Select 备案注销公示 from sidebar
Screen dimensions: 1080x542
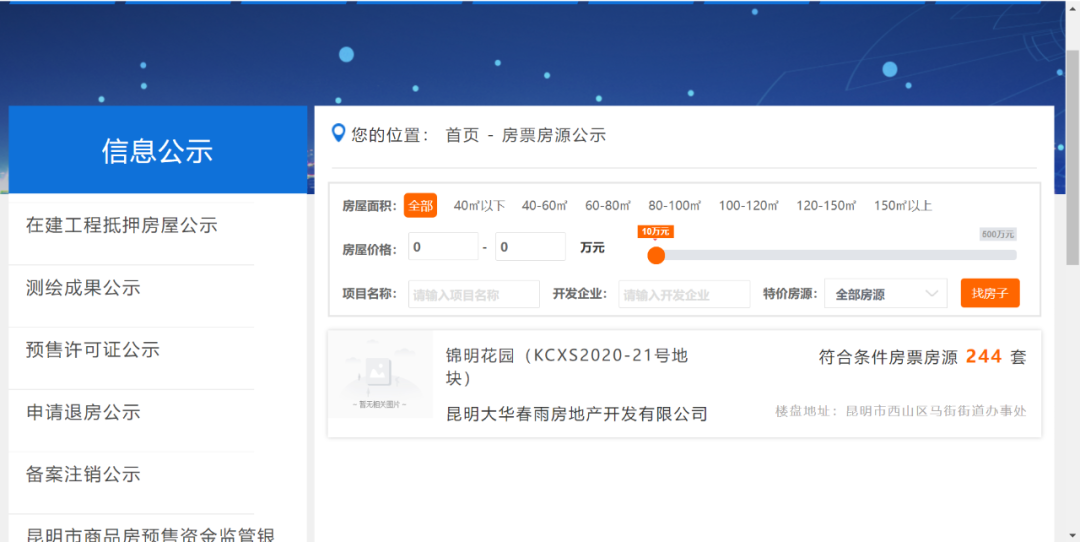tap(83, 474)
